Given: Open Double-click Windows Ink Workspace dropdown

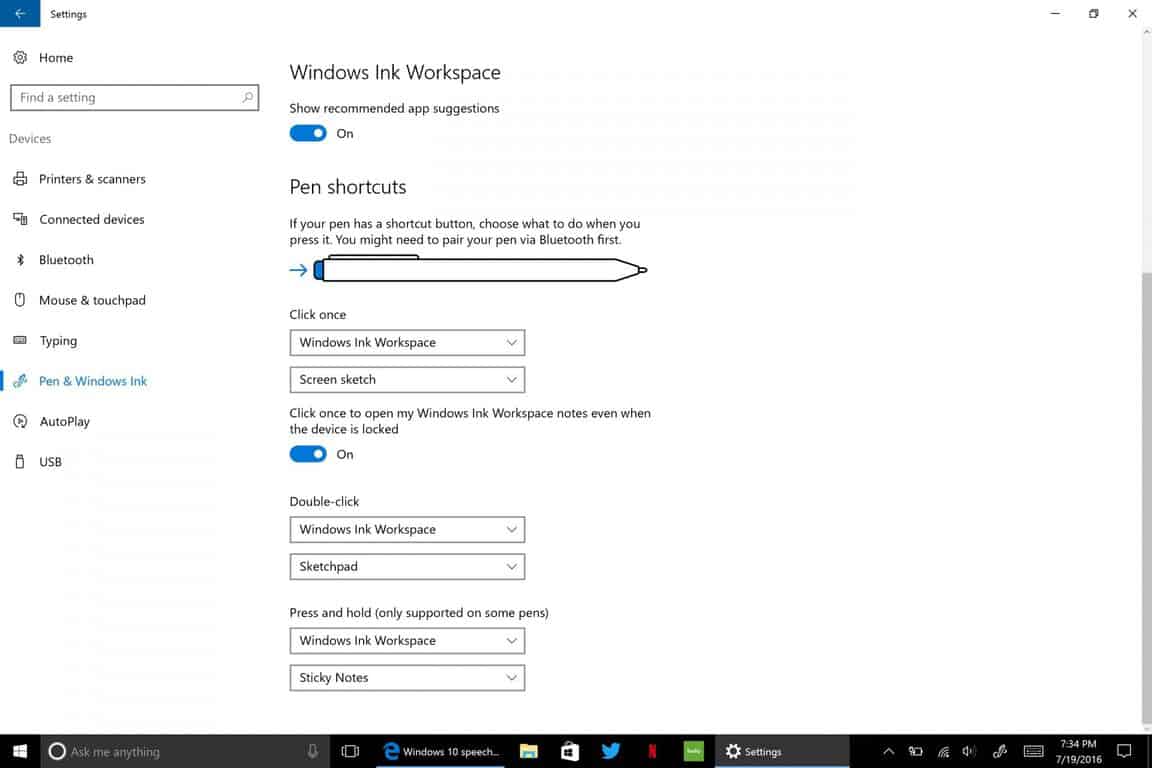Looking at the screenshot, I should [x=407, y=529].
